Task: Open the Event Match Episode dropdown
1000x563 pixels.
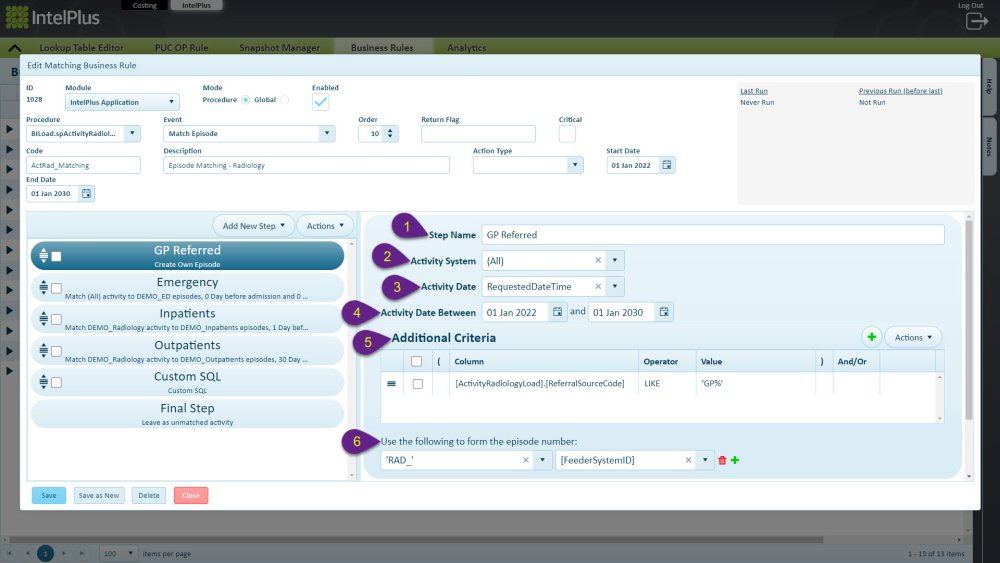Action: click(249, 133)
